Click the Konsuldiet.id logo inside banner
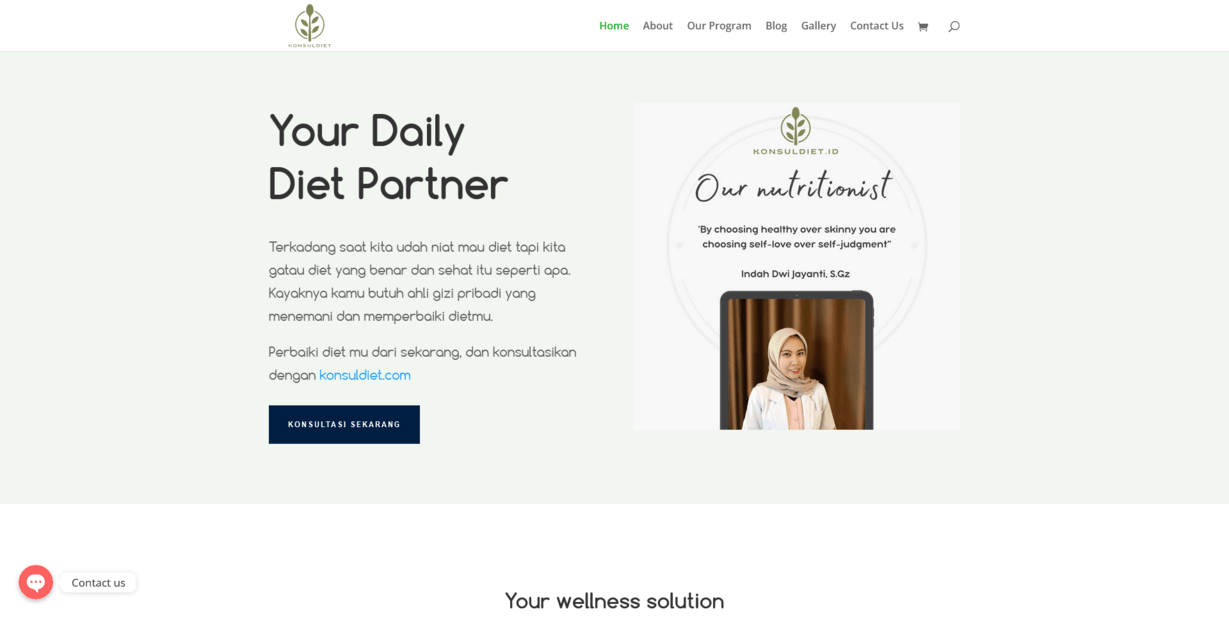Screen dimensions: 1229x618 point(796,131)
